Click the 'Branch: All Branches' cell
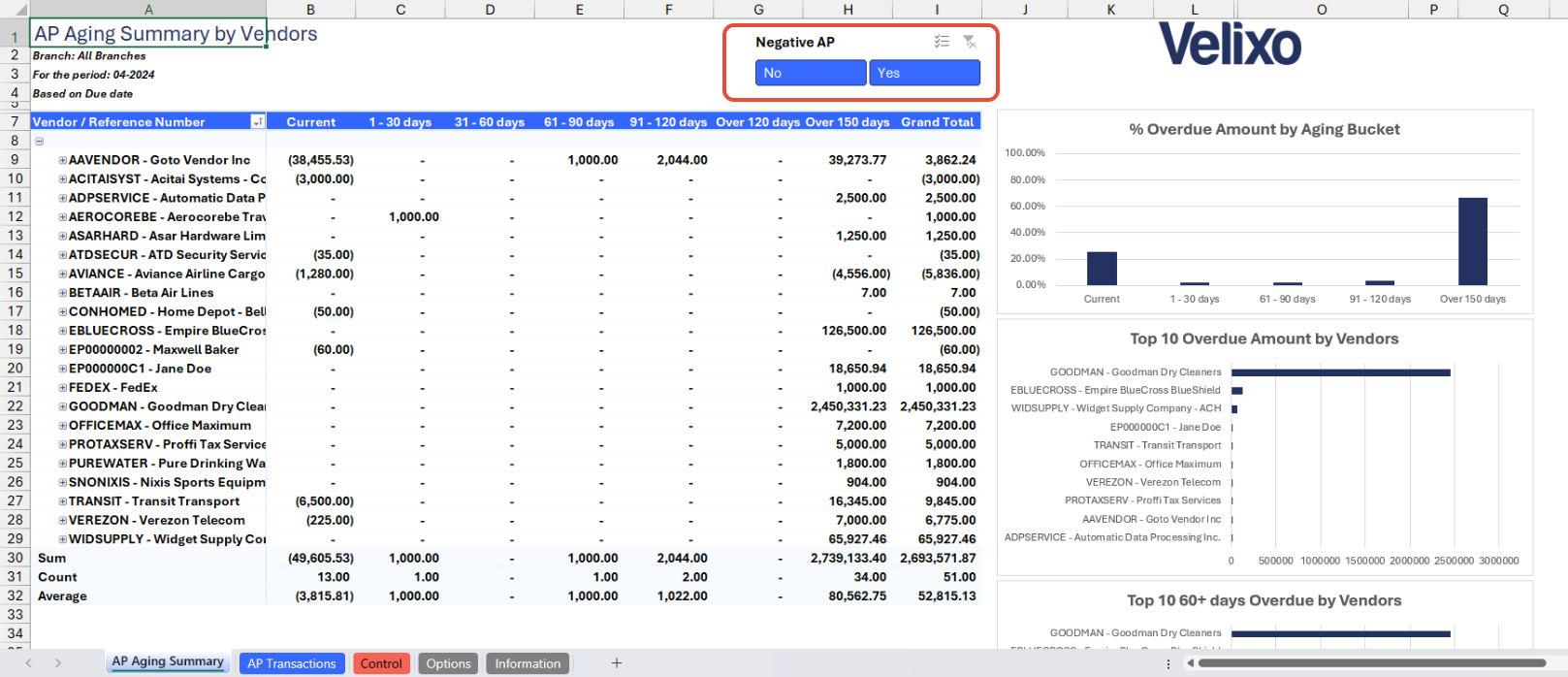 (89, 56)
